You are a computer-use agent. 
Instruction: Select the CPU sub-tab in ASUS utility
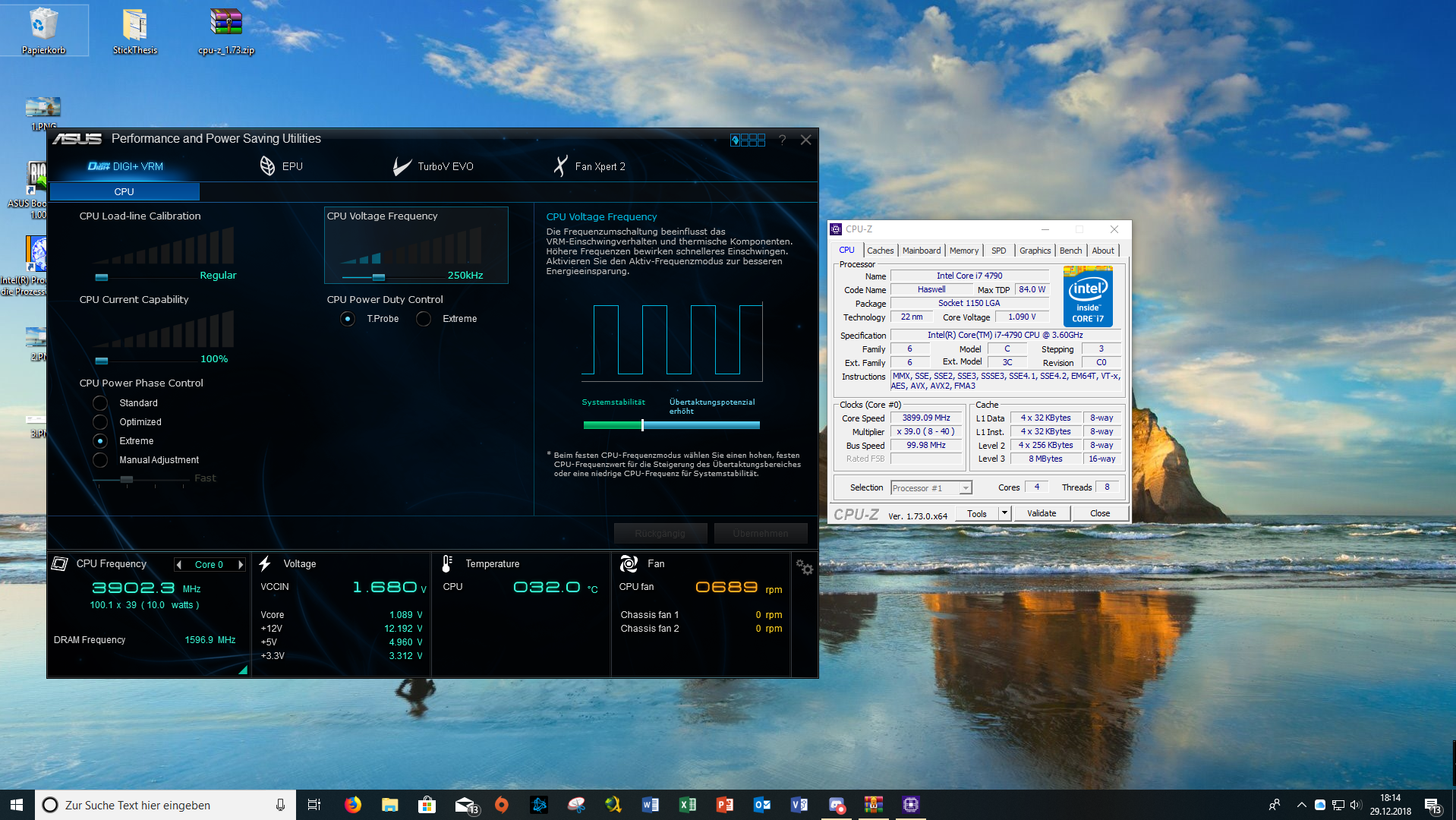[124, 191]
